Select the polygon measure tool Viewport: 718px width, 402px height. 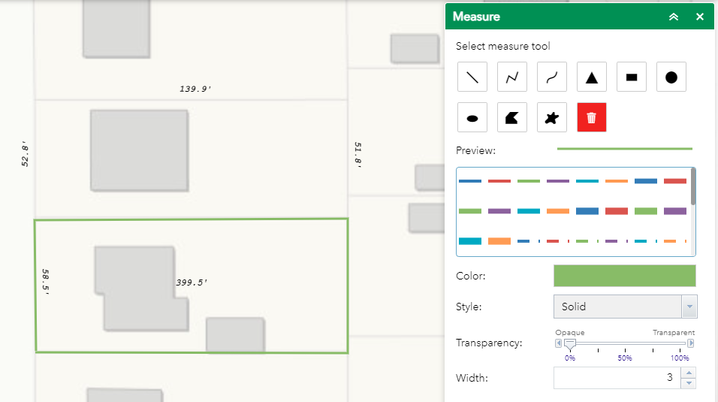click(512, 117)
